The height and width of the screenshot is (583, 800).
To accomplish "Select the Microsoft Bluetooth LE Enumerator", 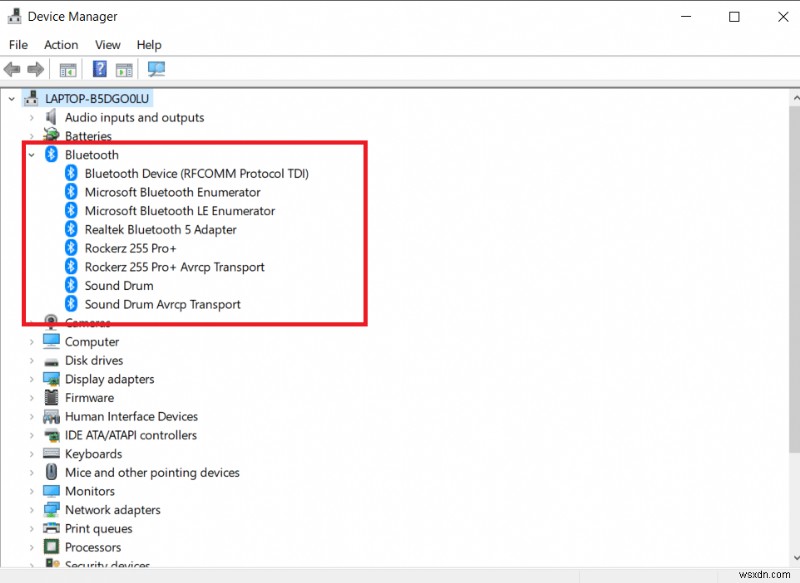I will click(x=180, y=210).
